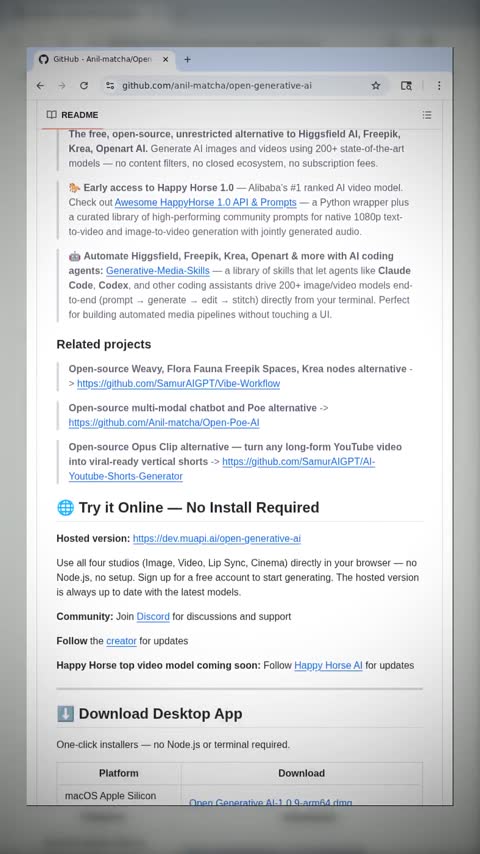The width and height of the screenshot is (480, 854).
Task: Open the media search icon beside bookmark star
Action: pyautogui.click(x=406, y=86)
